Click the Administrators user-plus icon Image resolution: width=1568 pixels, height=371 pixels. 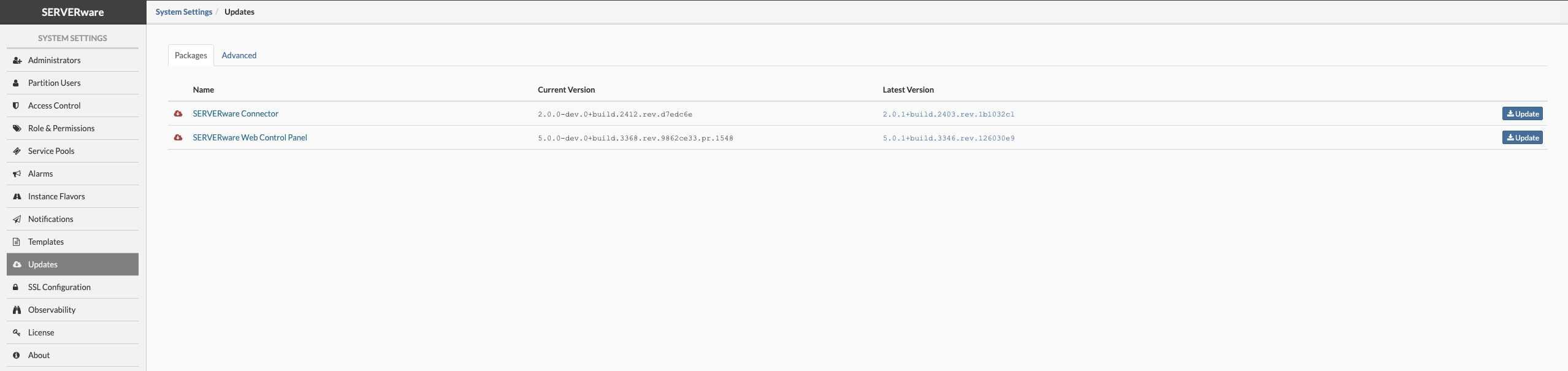click(17, 60)
